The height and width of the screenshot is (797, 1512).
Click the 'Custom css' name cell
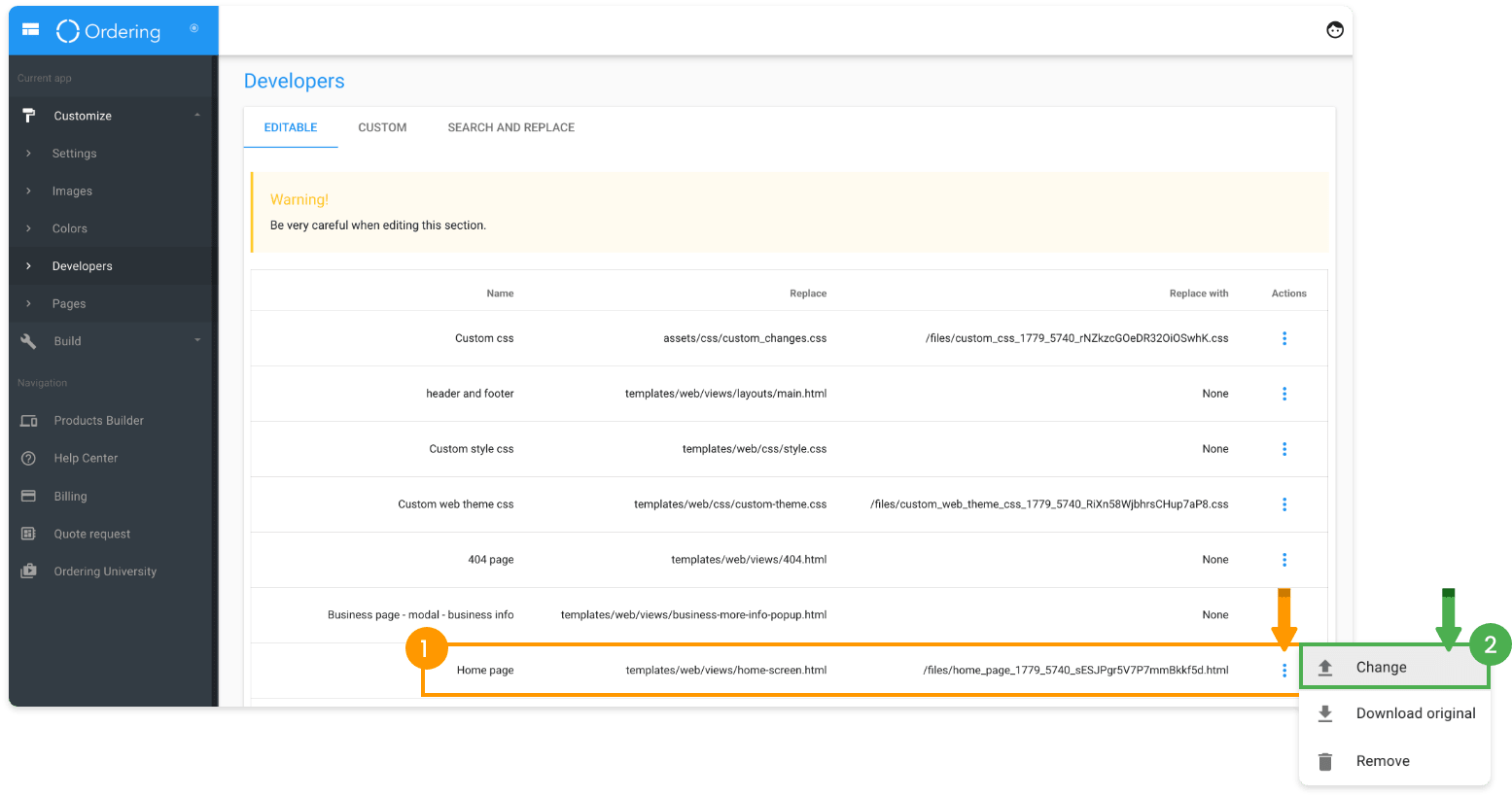pyautogui.click(x=484, y=338)
